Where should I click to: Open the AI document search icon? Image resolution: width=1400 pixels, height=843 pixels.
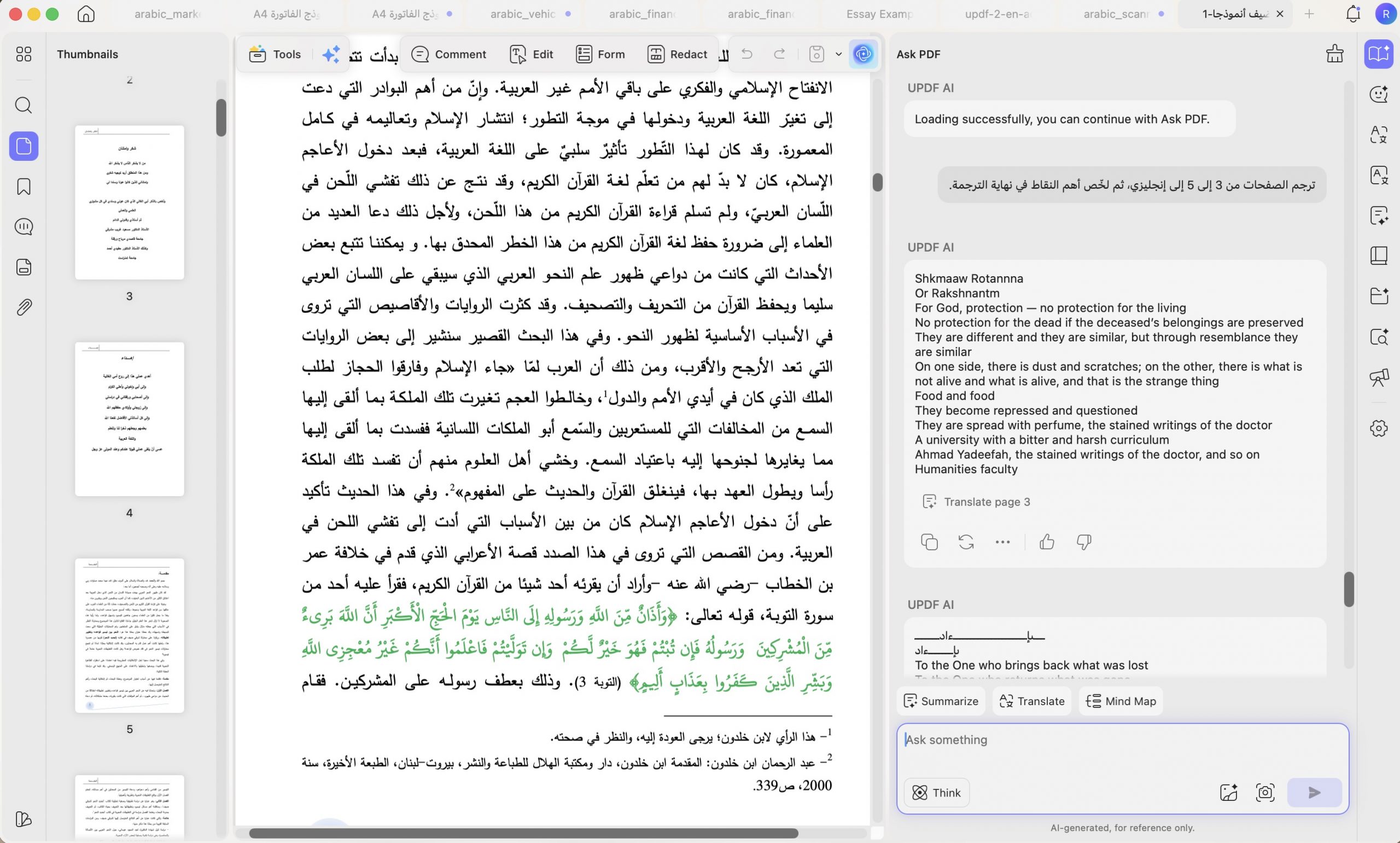(1379, 336)
